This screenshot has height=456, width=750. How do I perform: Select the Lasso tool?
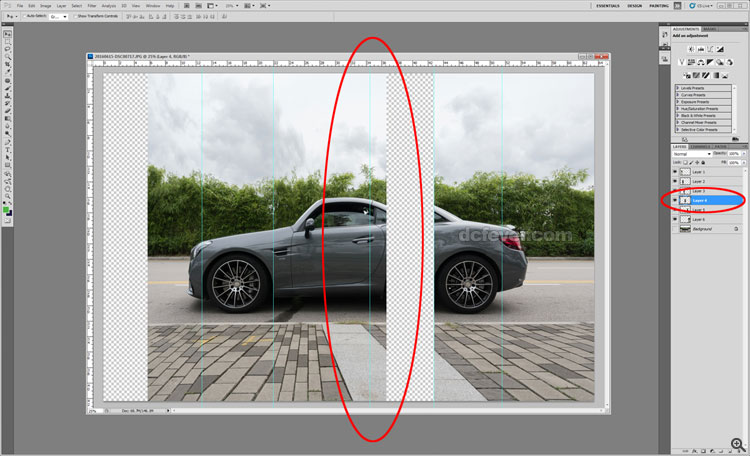(7, 49)
